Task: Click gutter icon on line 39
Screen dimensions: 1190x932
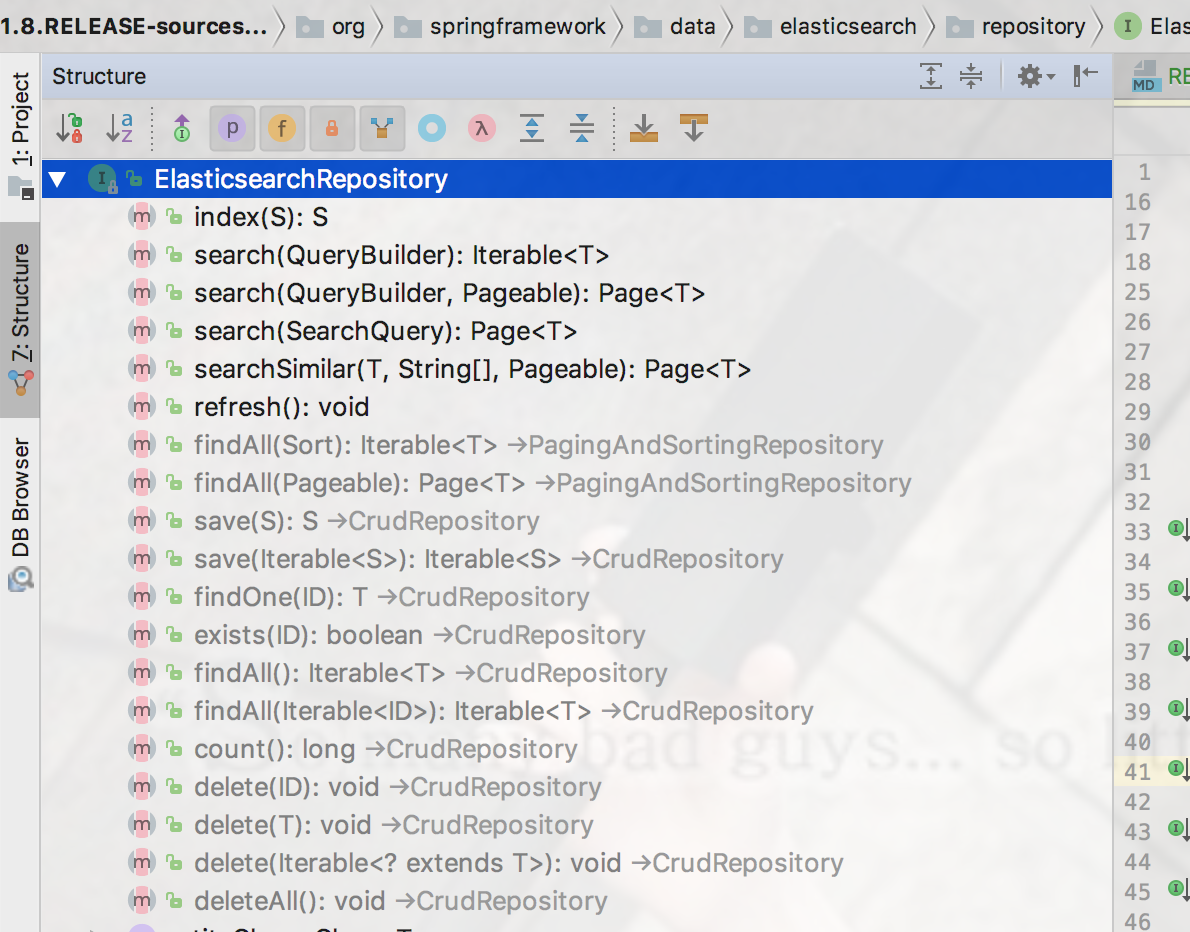Action: (x=1178, y=709)
